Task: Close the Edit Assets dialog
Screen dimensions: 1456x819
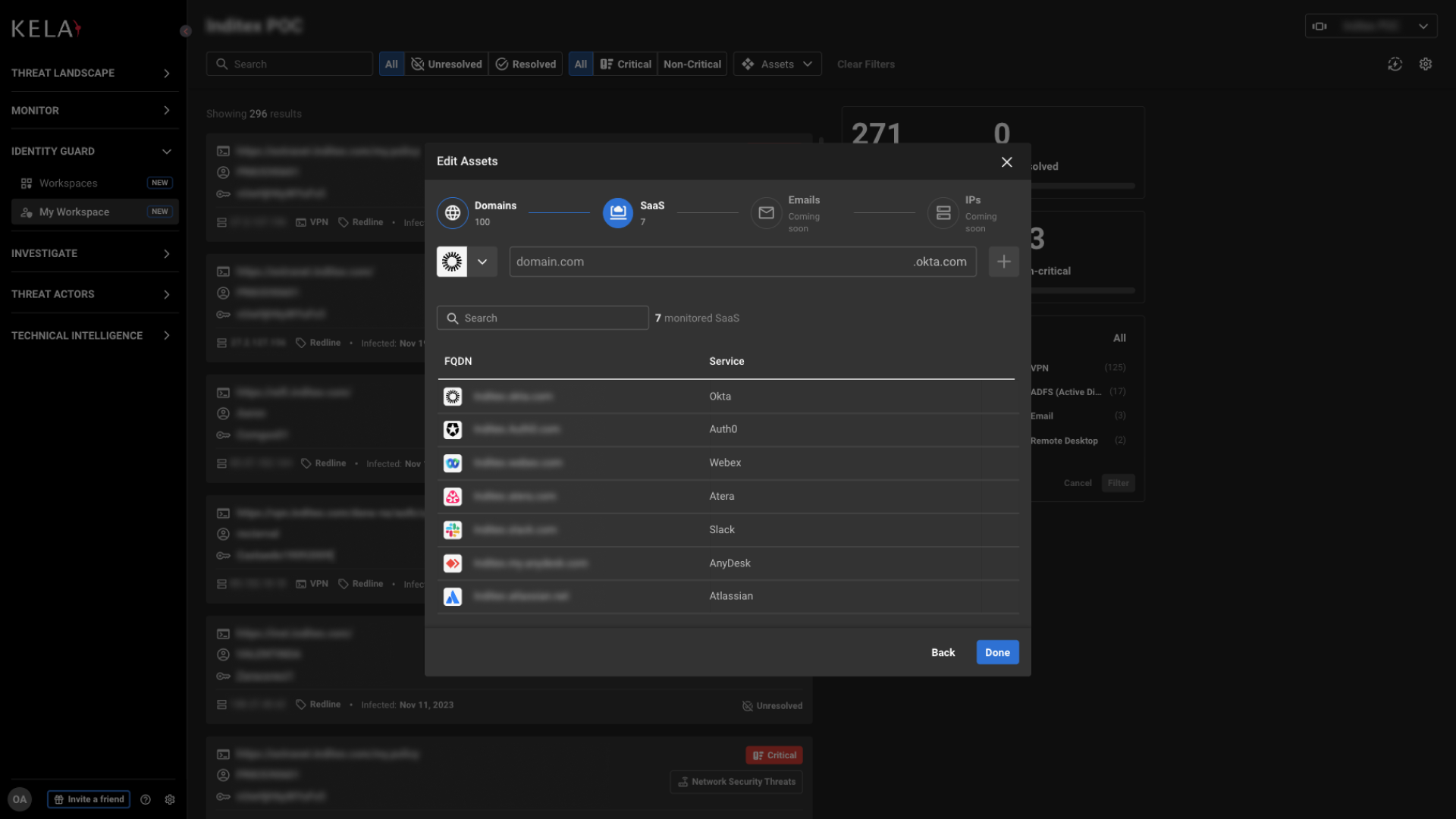Action: [x=1007, y=162]
